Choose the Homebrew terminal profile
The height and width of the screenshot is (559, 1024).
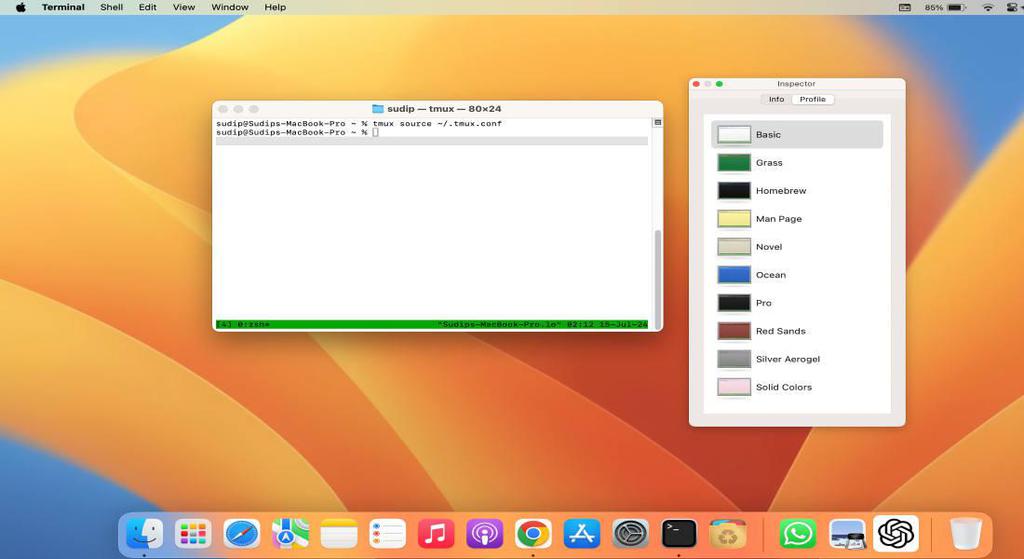780,191
